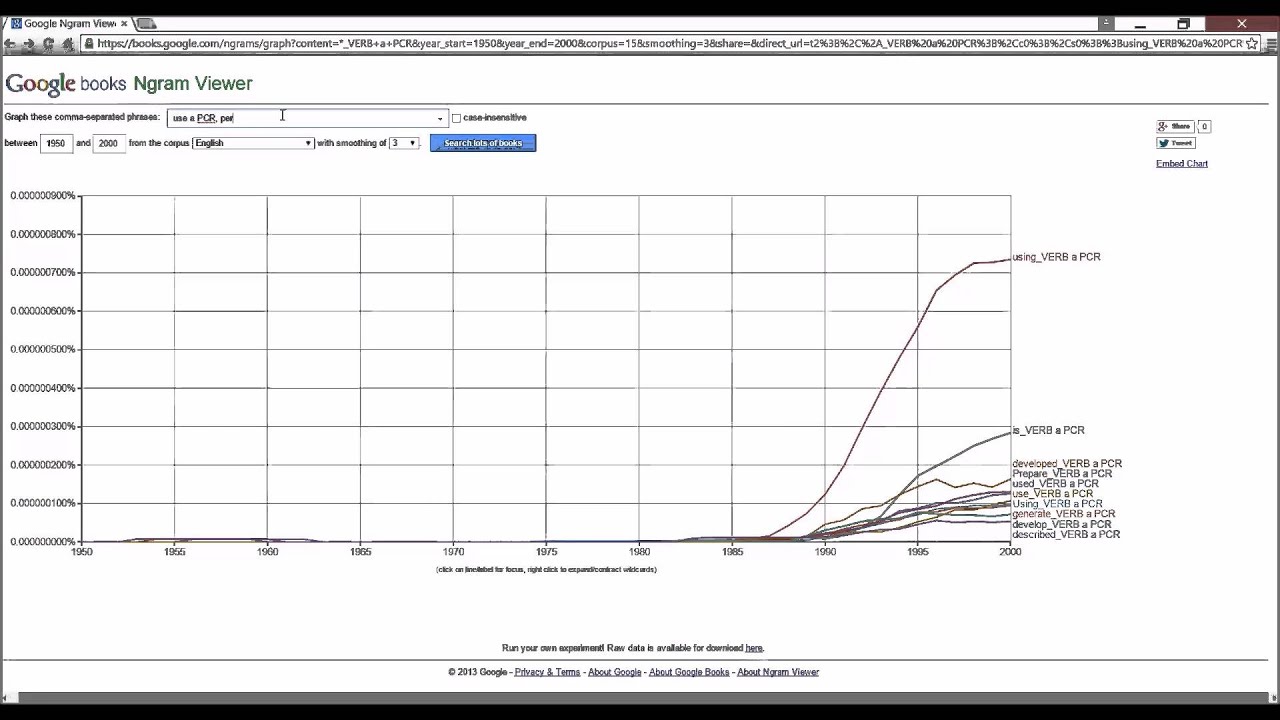
Task: Click the browser forward arrow
Action: pos(29,44)
